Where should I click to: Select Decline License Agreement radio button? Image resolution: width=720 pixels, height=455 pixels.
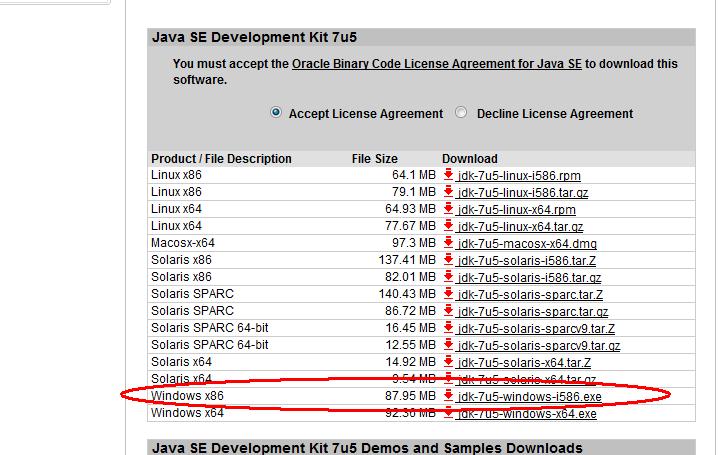click(461, 112)
